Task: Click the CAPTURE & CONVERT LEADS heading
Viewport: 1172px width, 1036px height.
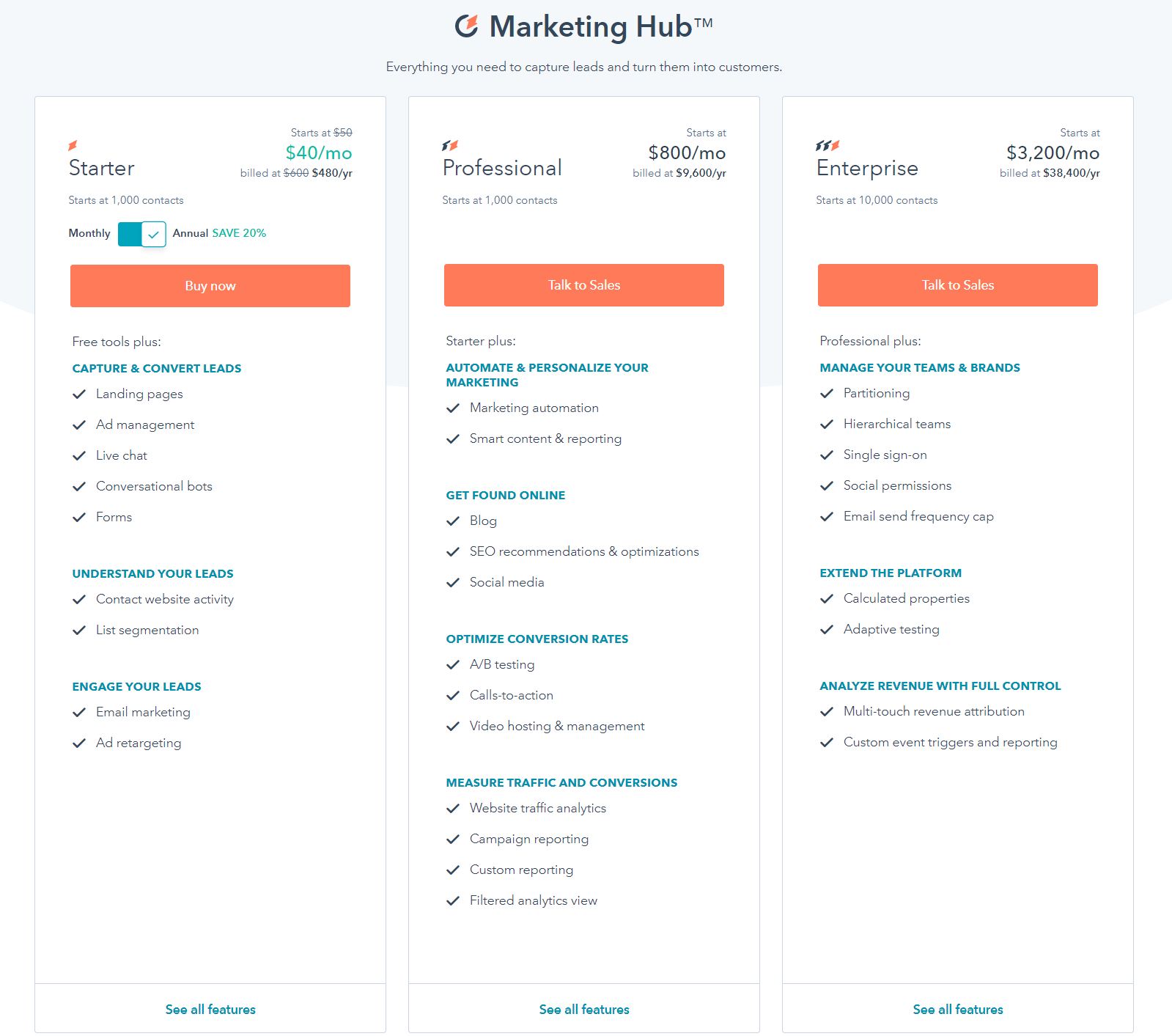Action: pyautogui.click(x=157, y=369)
